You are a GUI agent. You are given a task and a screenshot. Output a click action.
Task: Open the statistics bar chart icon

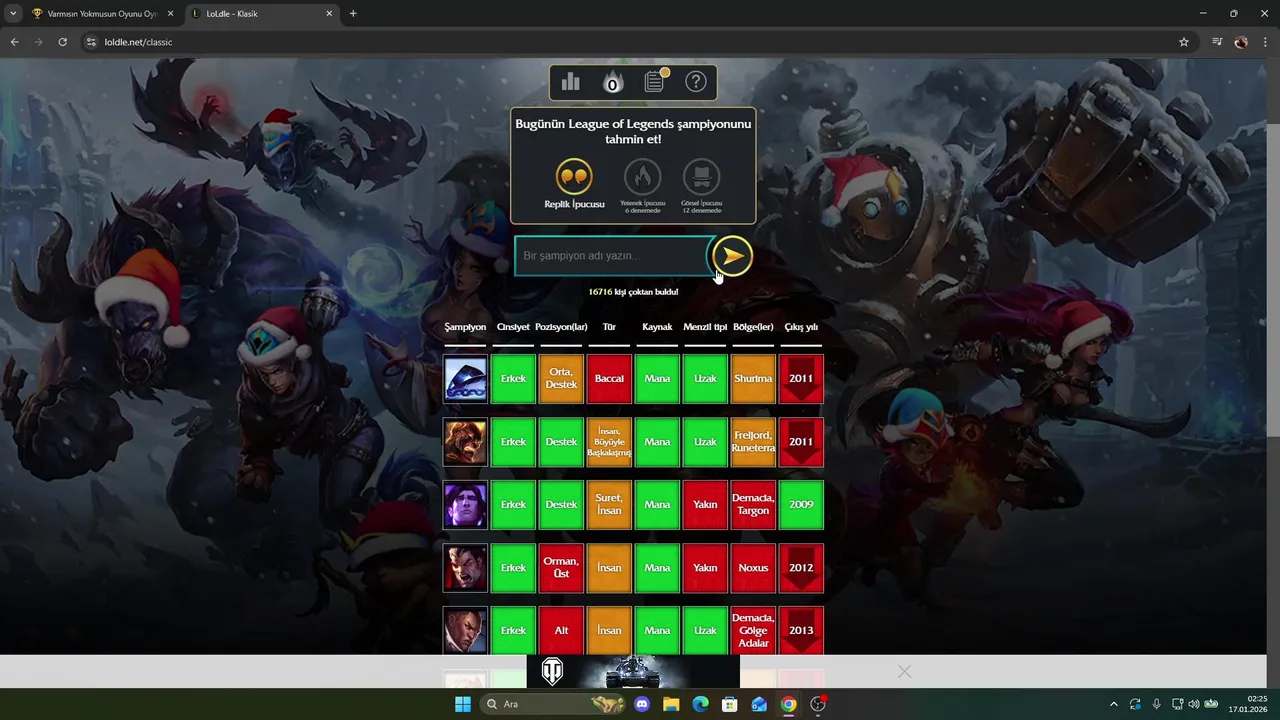[x=571, y=82]
